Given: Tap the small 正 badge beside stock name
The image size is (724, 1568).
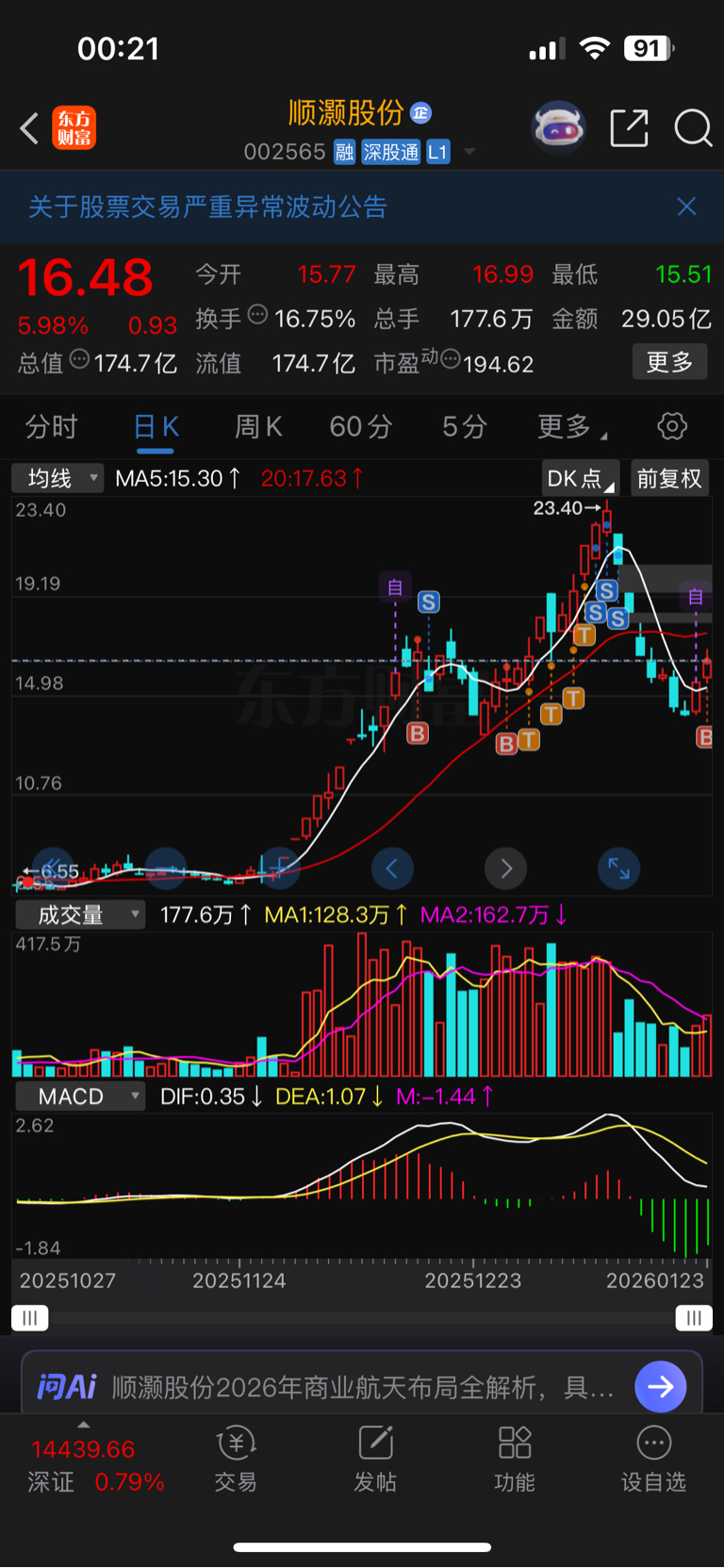Looking at the screenshot, I should click(x=420, y=113).
